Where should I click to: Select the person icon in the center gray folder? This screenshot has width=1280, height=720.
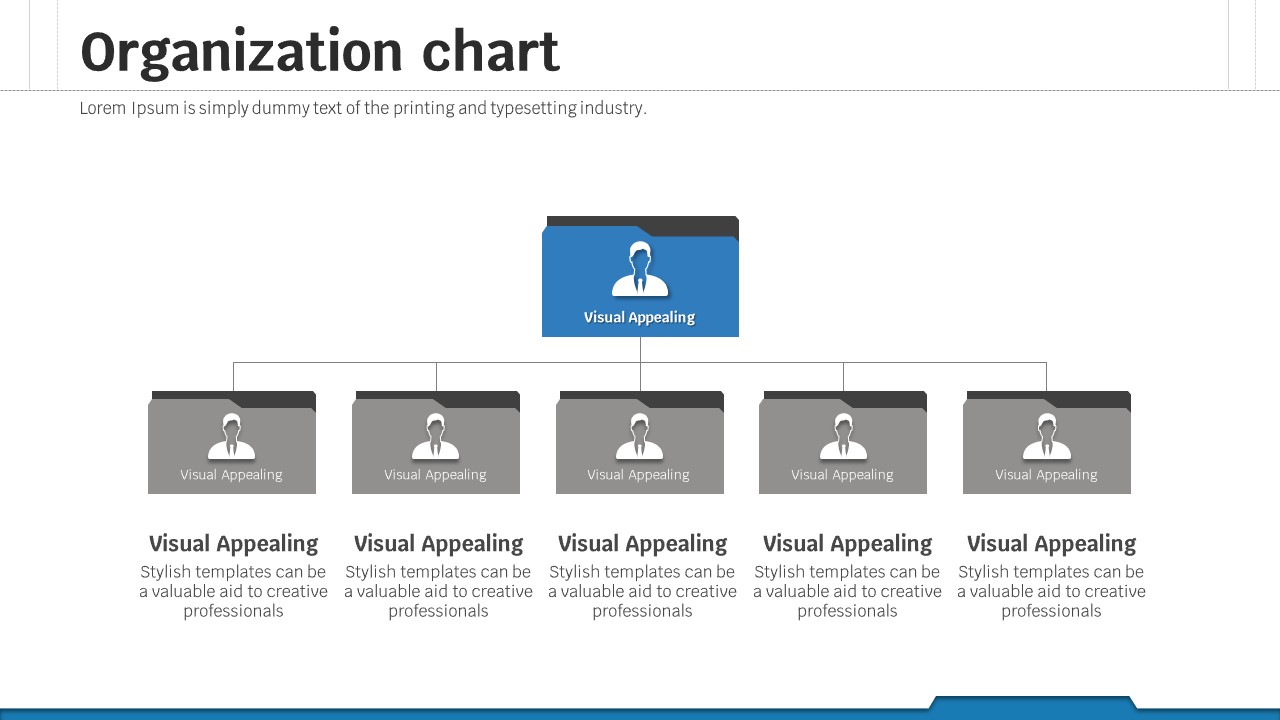coord(640,437)
